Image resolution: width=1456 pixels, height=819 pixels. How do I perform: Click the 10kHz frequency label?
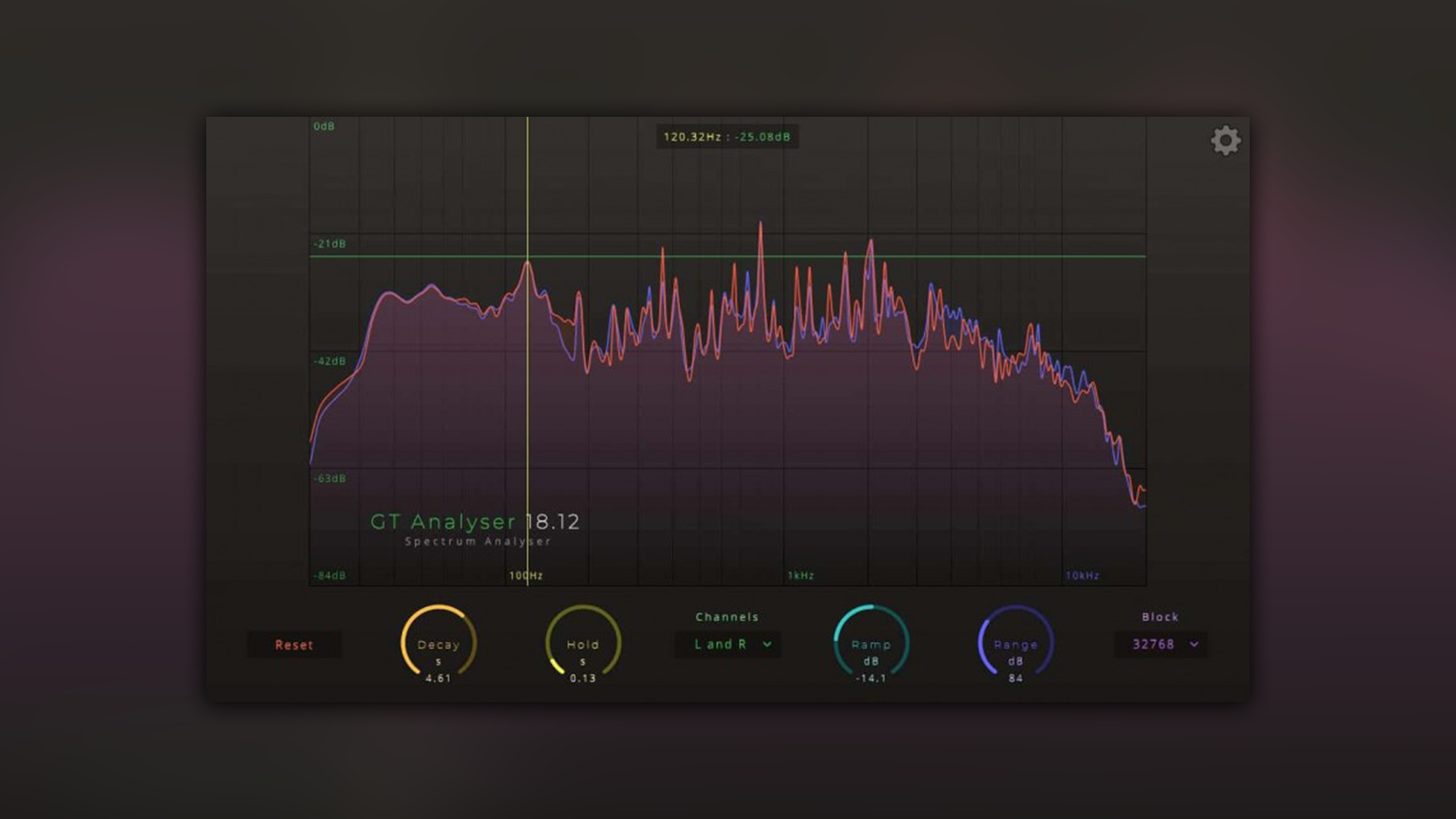1083,576
